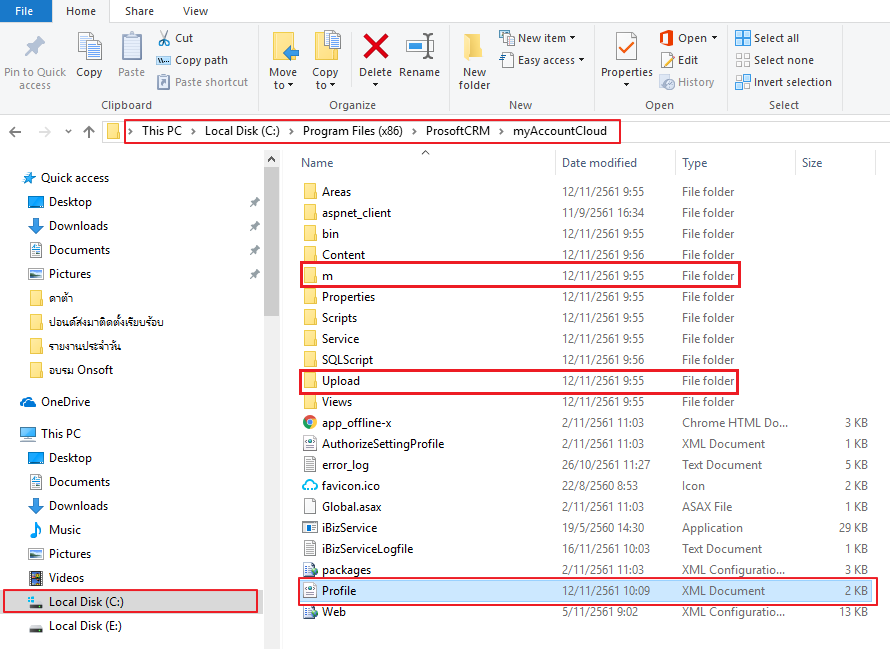
Task: Select the Profile XML document
Action: coord(587,591)
